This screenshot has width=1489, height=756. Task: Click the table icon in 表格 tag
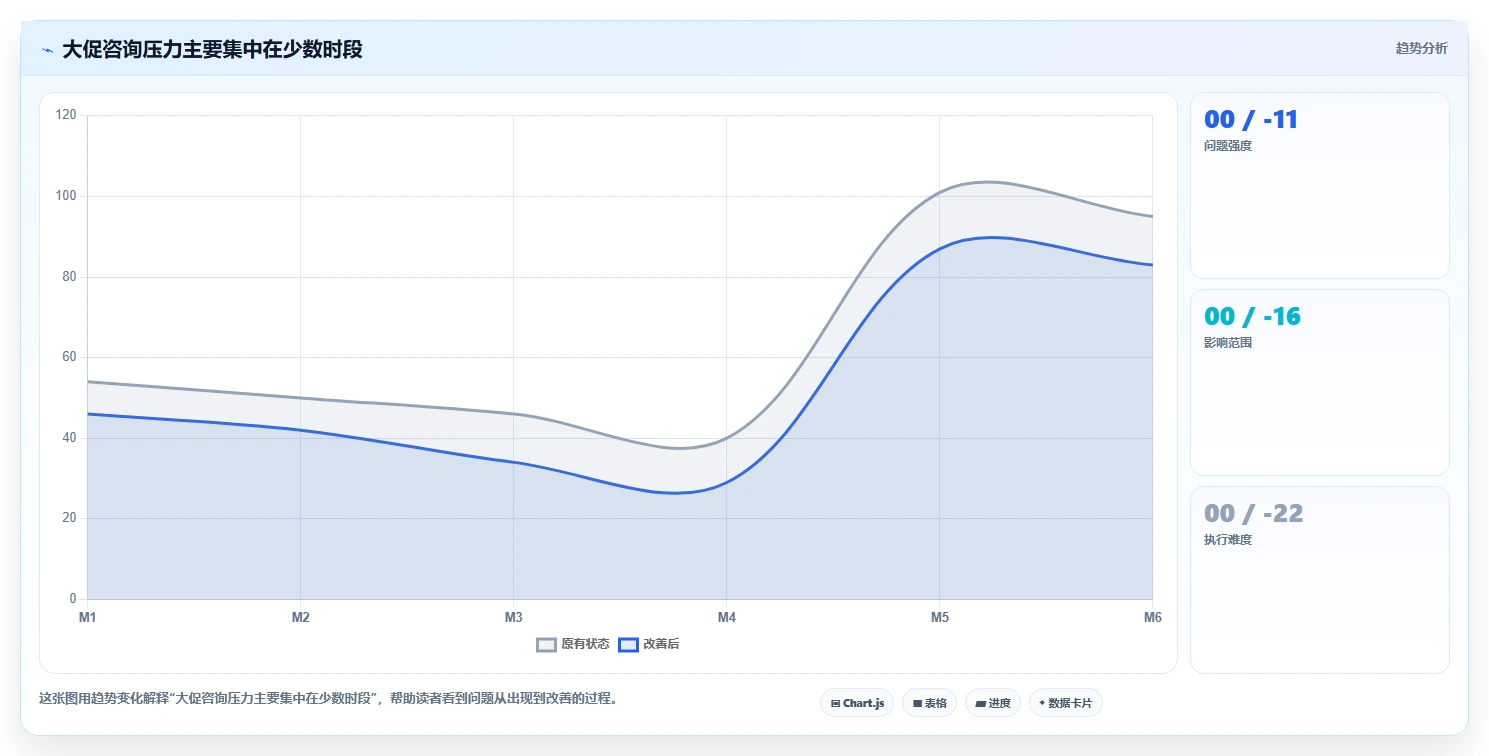917,704
